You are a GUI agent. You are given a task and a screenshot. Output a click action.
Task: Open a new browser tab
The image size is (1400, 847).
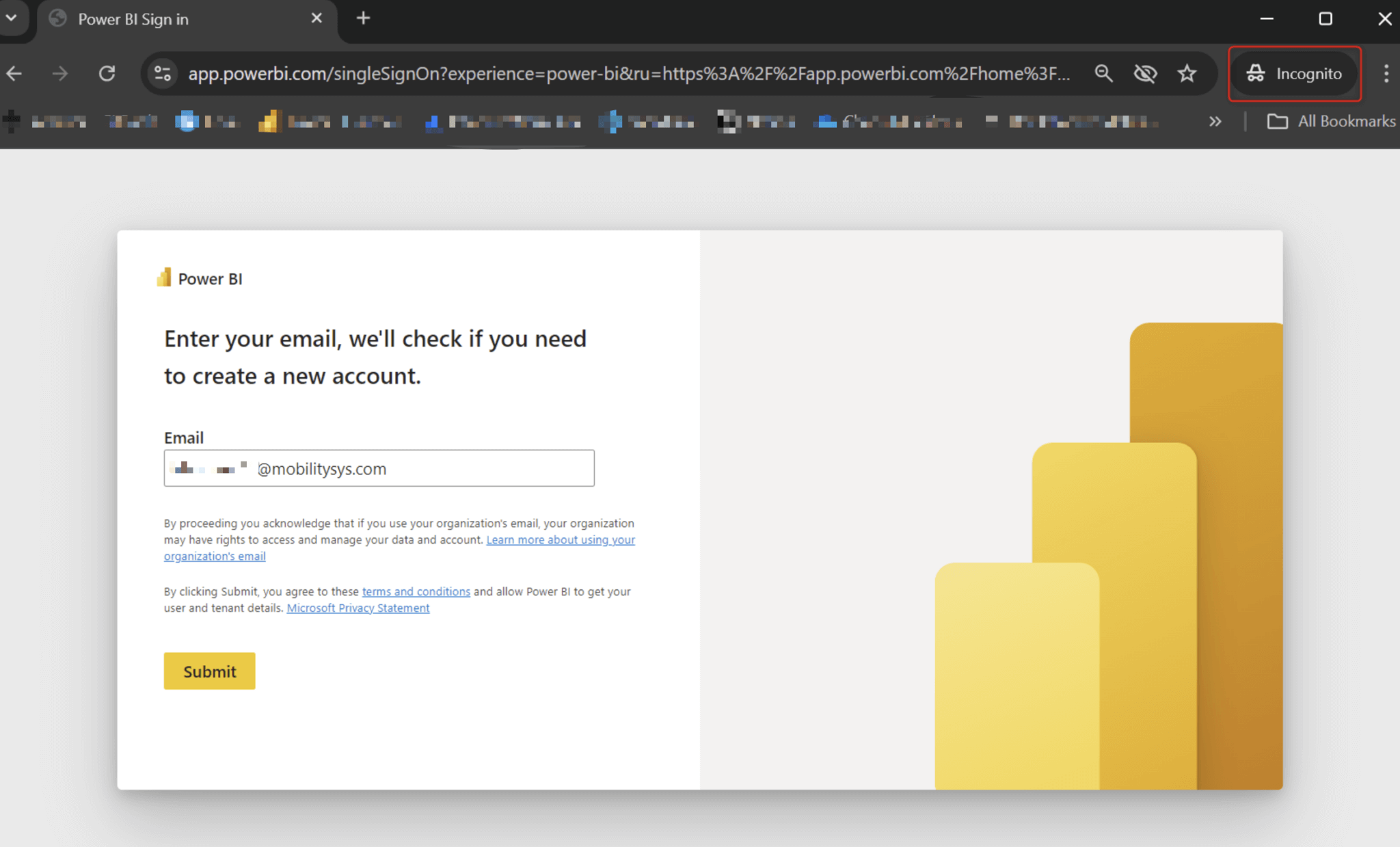pos(363,18)
